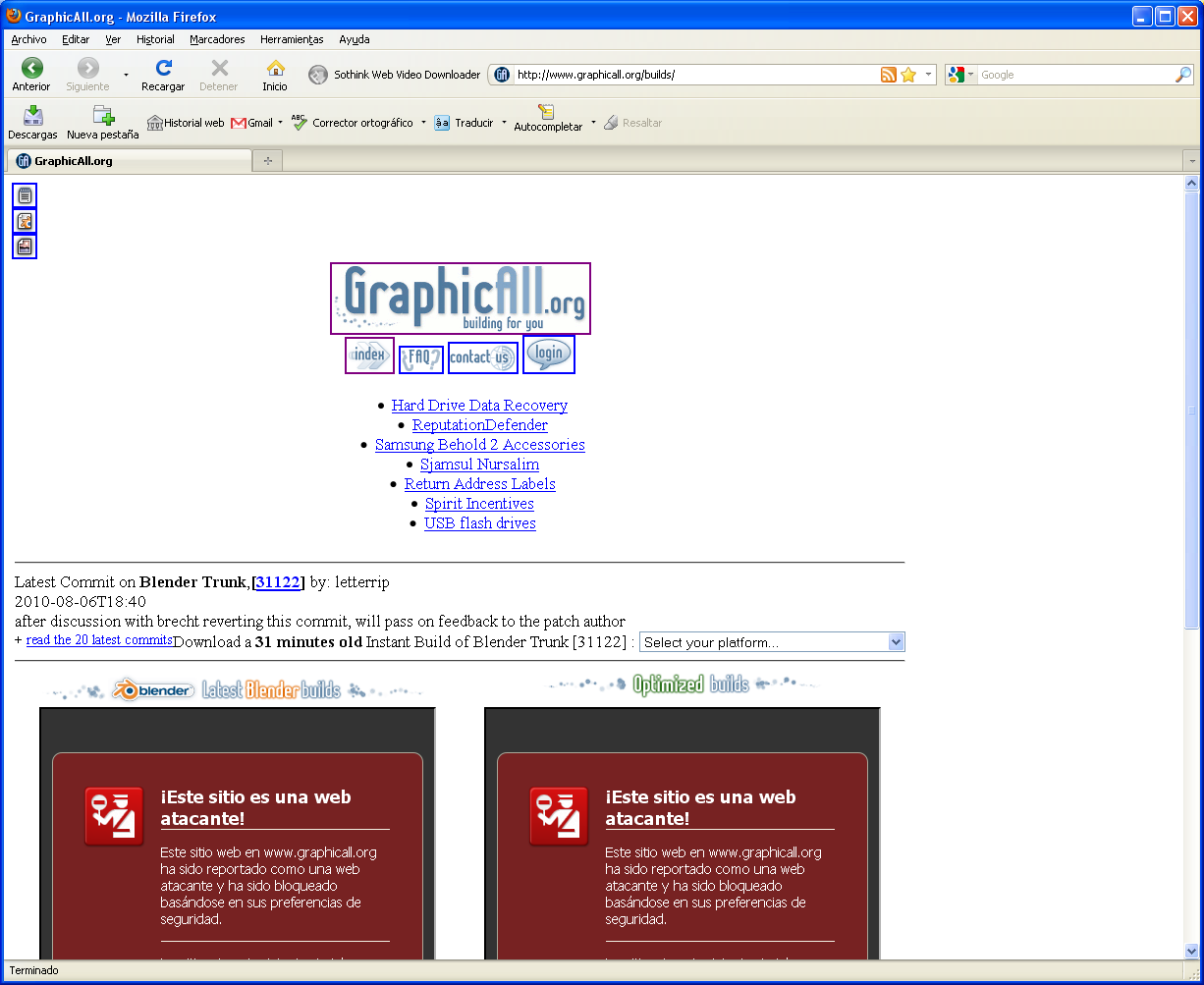Select the GraphicAll.org tab

[129, 161]
